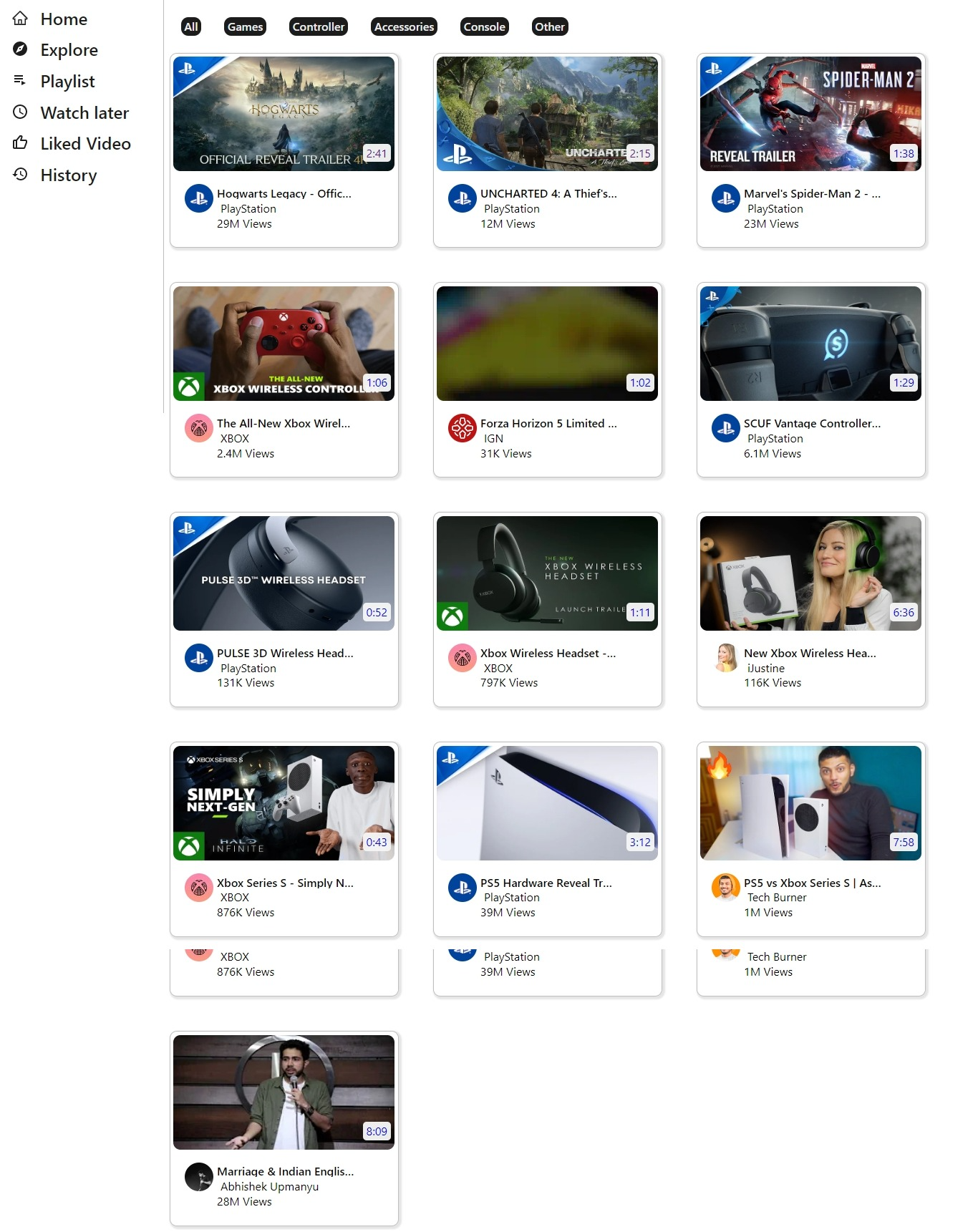
Task: Select the Controller filter chip
Action: point(319,26)
